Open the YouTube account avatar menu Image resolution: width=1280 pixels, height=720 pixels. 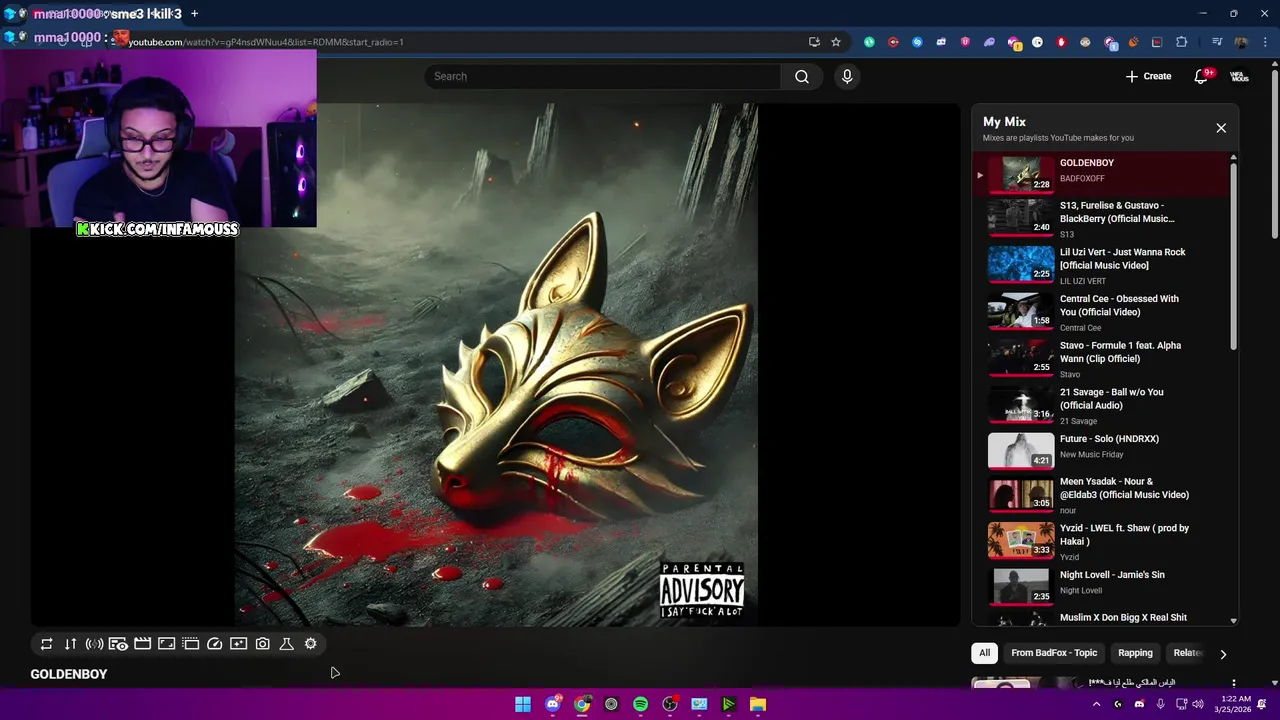coord(1239,76)
